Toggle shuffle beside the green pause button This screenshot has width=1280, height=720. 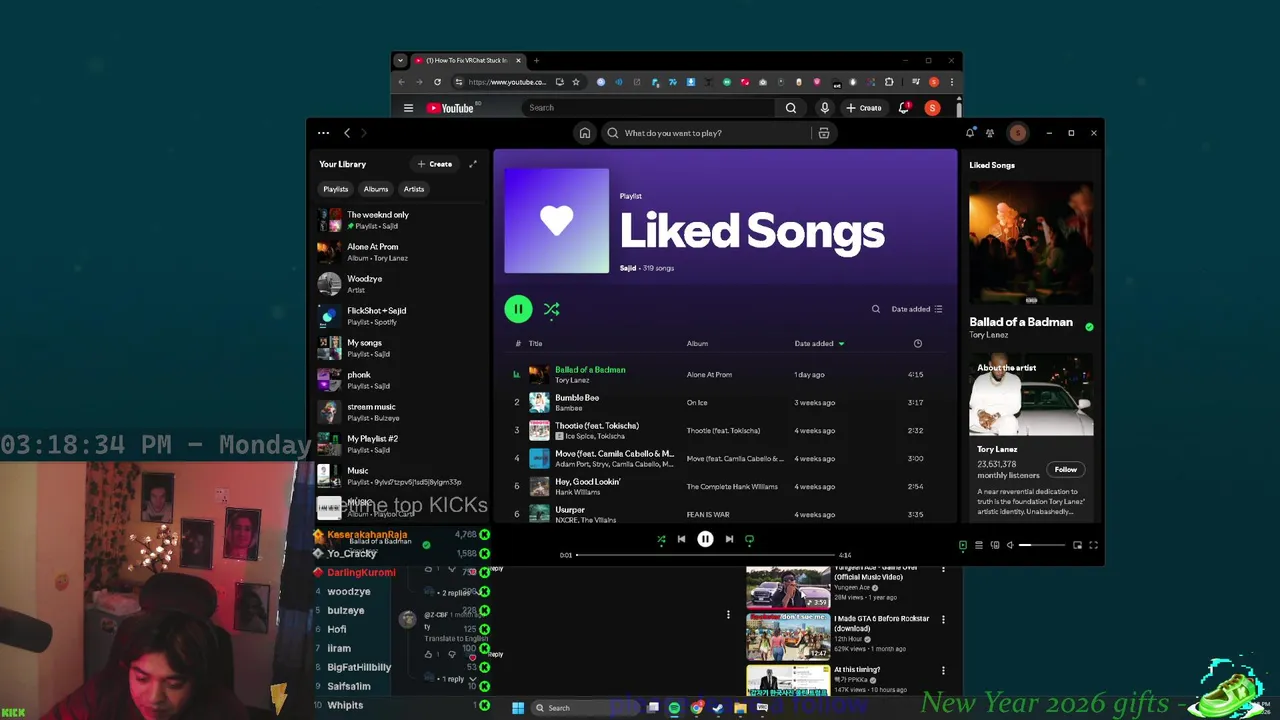(551, 309)
